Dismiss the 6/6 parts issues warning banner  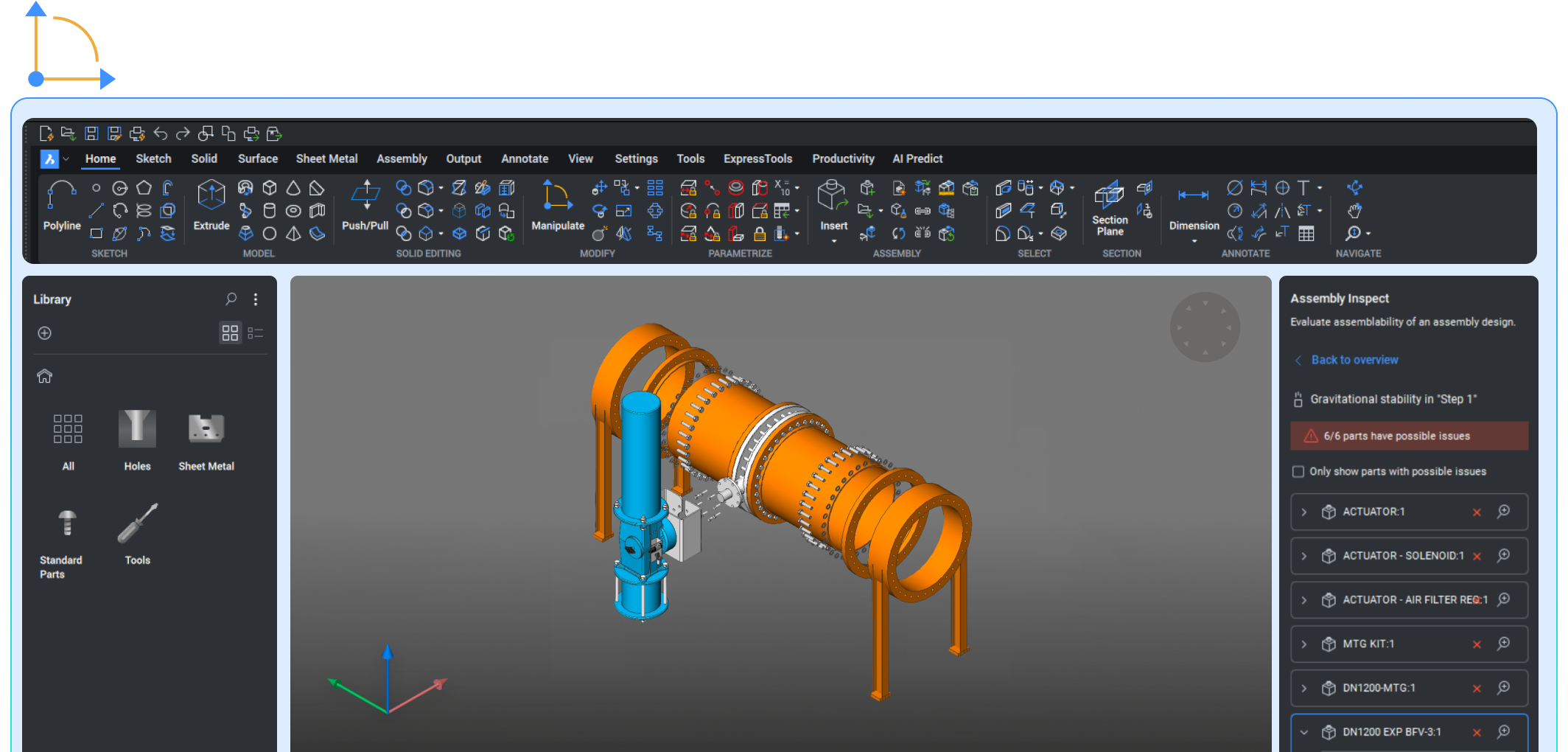pos(1409,435)
